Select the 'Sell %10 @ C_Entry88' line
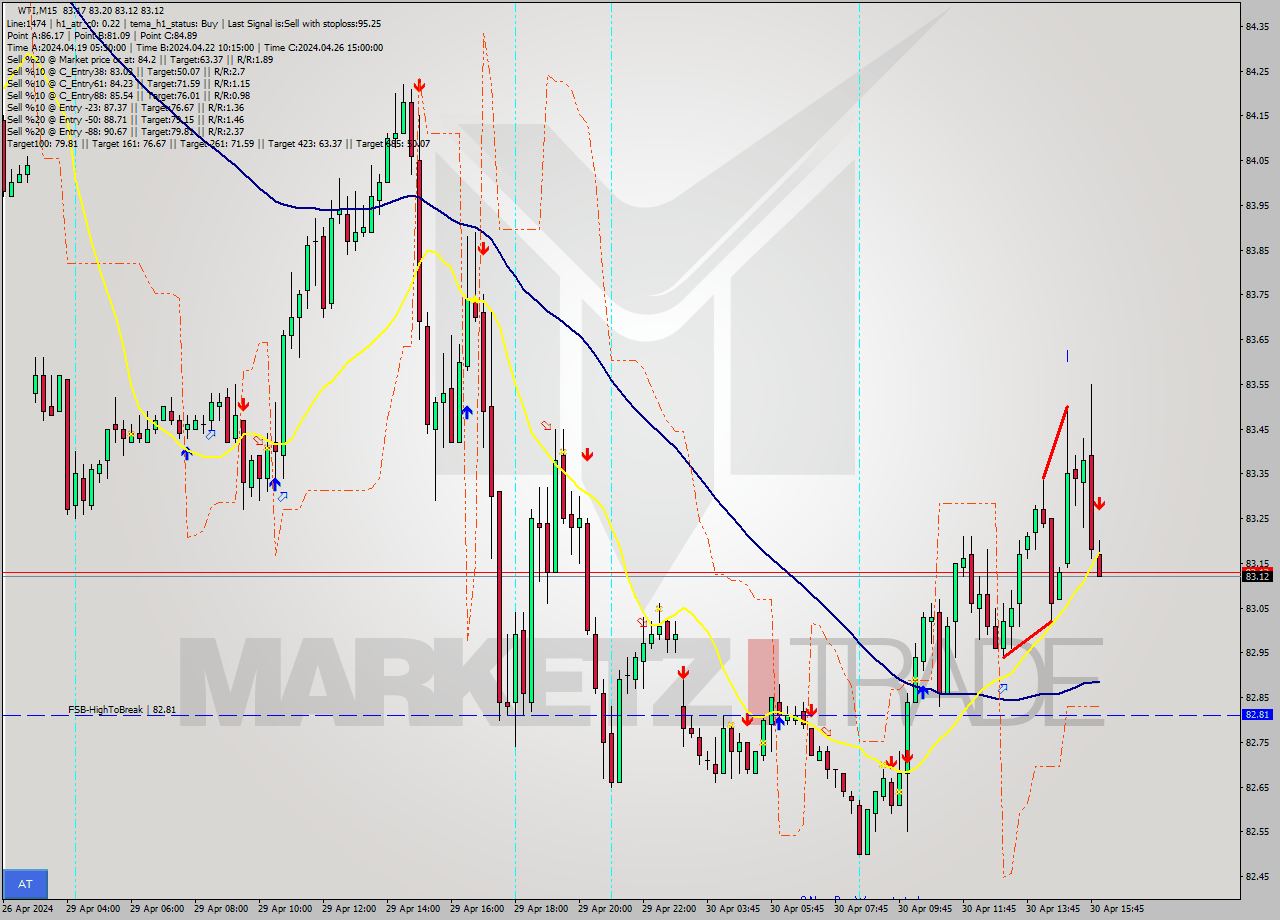 (128, 95)
